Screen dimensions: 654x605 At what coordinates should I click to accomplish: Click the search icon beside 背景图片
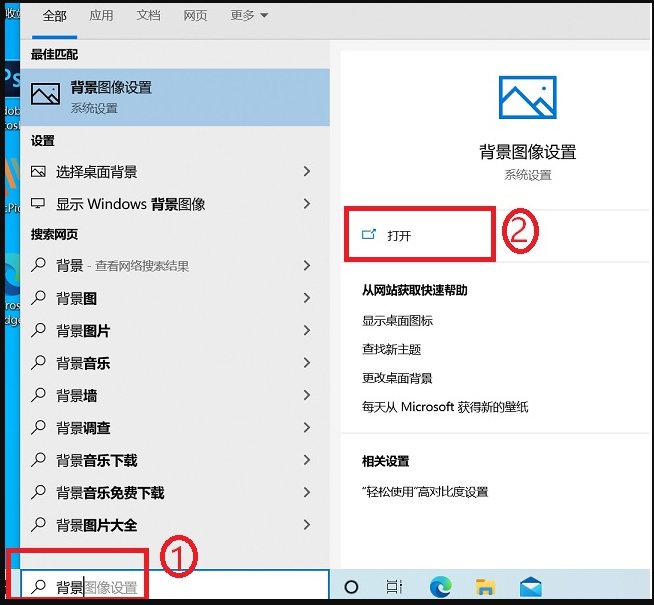38,330
